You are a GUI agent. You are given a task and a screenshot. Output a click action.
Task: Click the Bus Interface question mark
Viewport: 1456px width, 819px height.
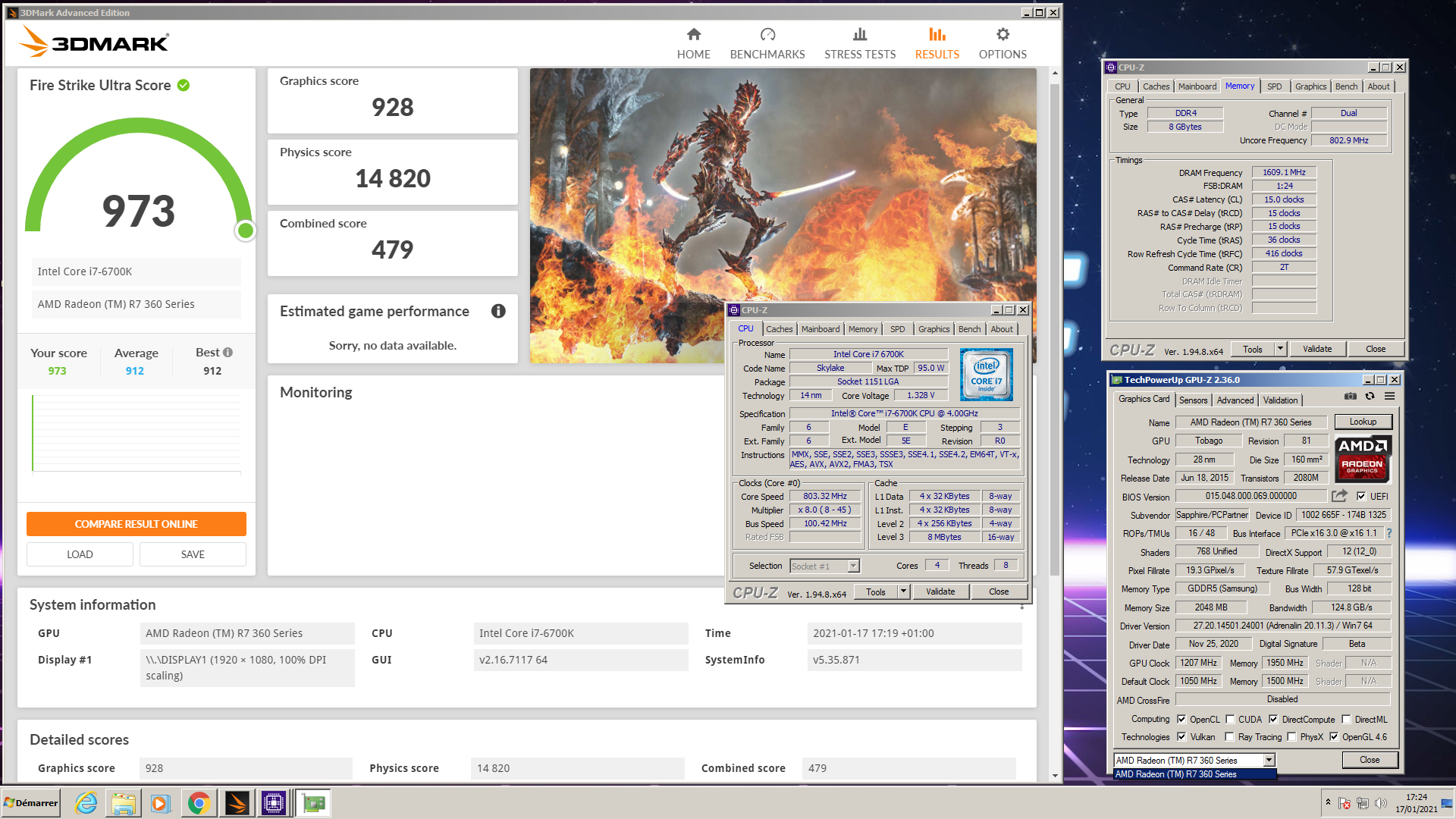tap(1389, 533)
